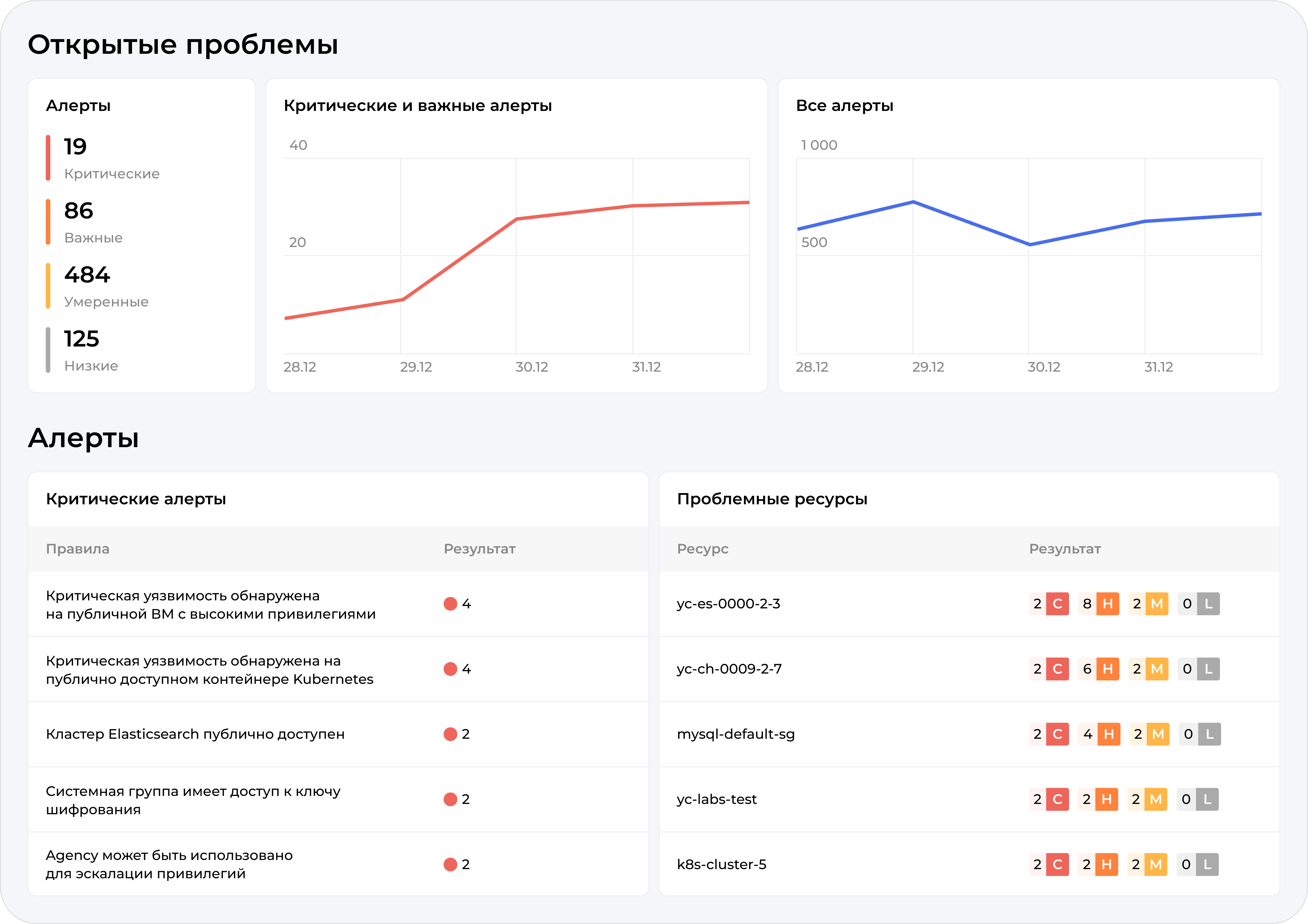Click the gray L badge for mysql-default-sg

pyautogui.click(x=1209, y=734)
